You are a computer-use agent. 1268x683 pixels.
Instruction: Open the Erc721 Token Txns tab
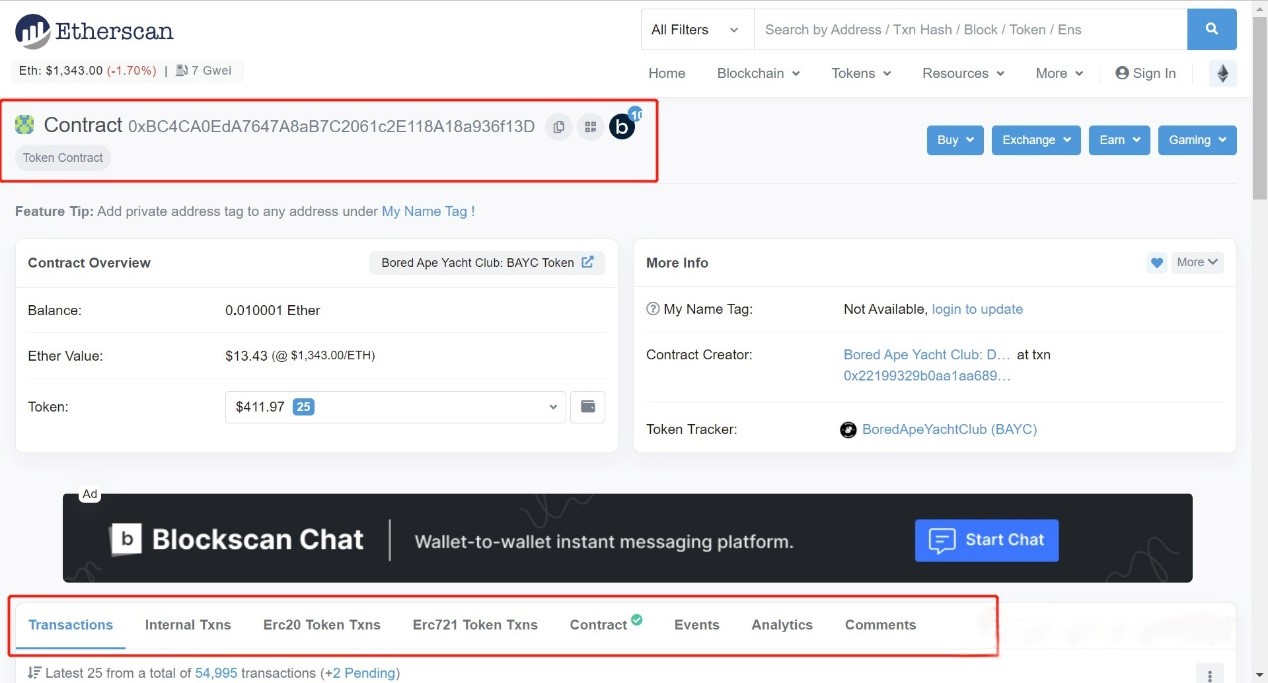tap(475, 625)
